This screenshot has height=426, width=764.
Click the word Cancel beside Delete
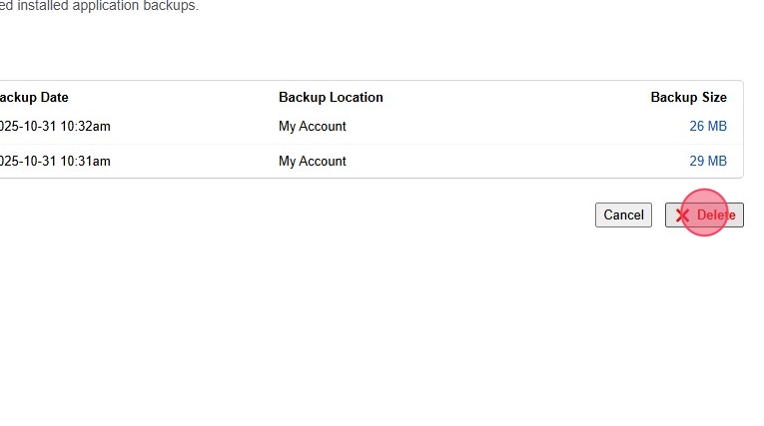pyautogui.click(x=623, y=216)
